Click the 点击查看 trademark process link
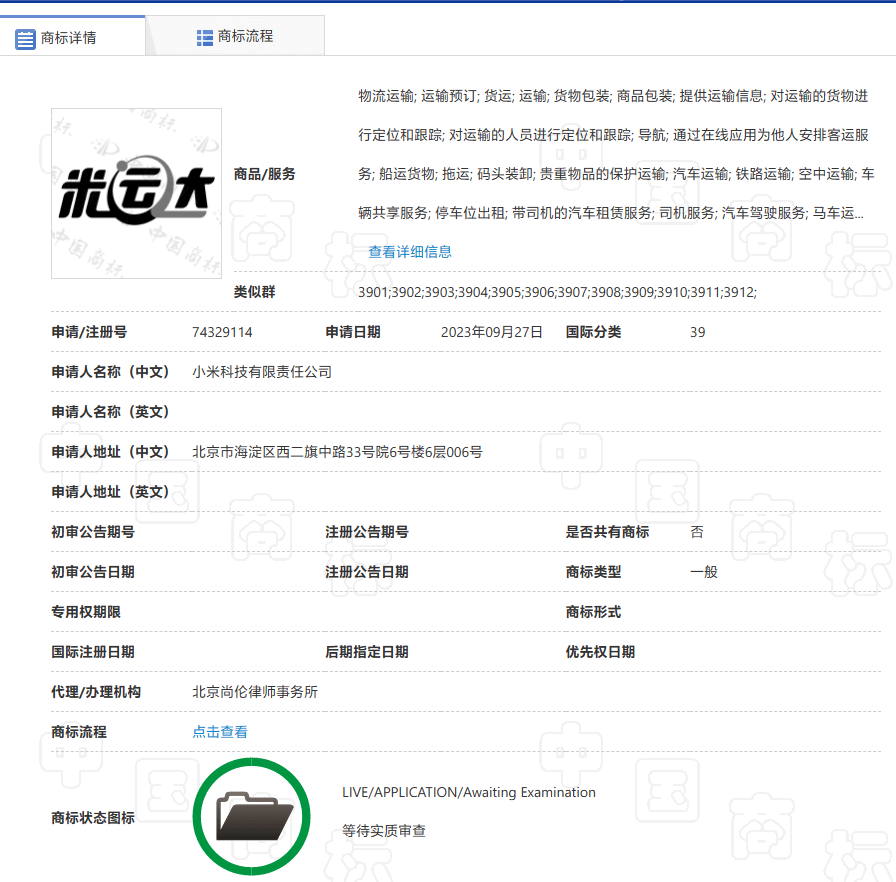This screenshot has height=882, width=896. (x=220, y=732)
